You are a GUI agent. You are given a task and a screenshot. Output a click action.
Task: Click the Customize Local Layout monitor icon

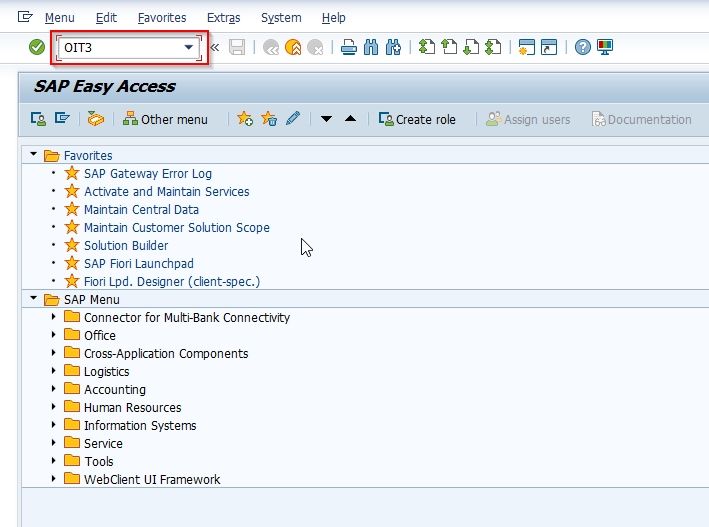point(605,47)
